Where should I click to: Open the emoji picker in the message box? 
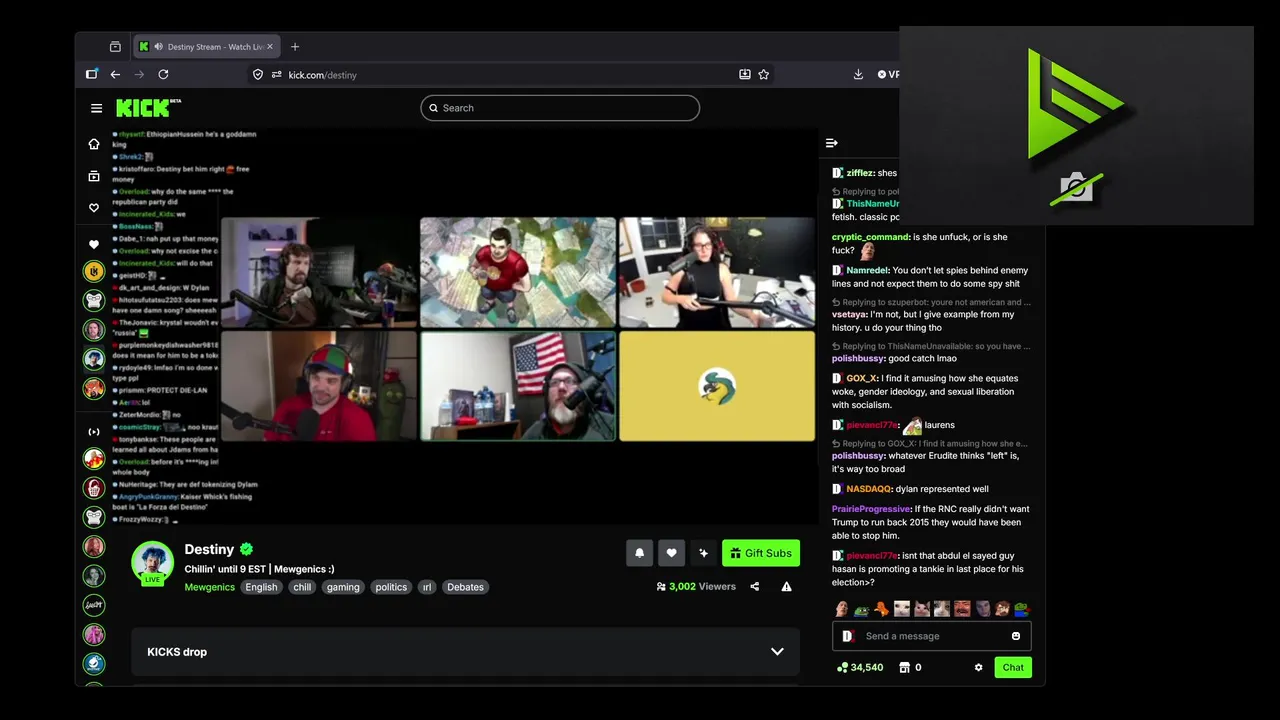pos(1016,636)
